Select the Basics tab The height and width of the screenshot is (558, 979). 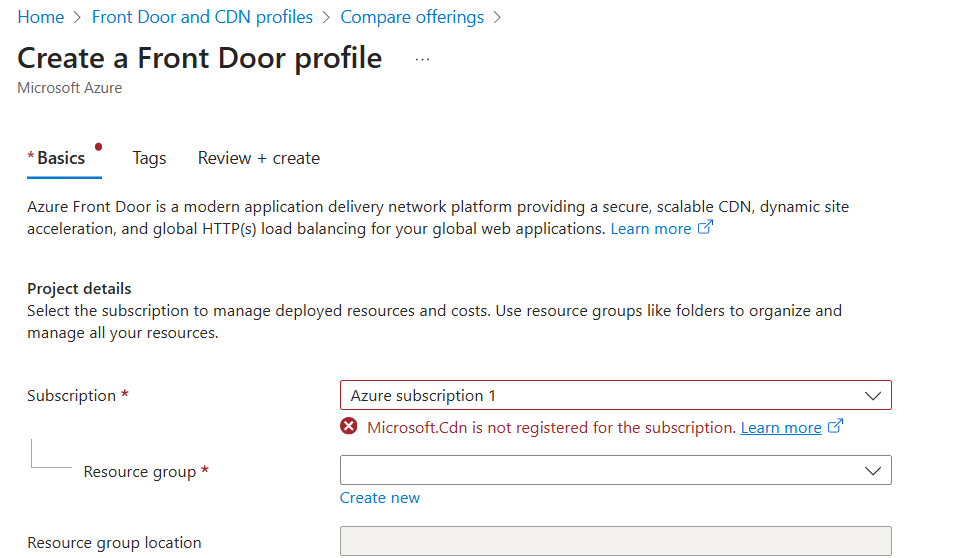tap(61, 158)
